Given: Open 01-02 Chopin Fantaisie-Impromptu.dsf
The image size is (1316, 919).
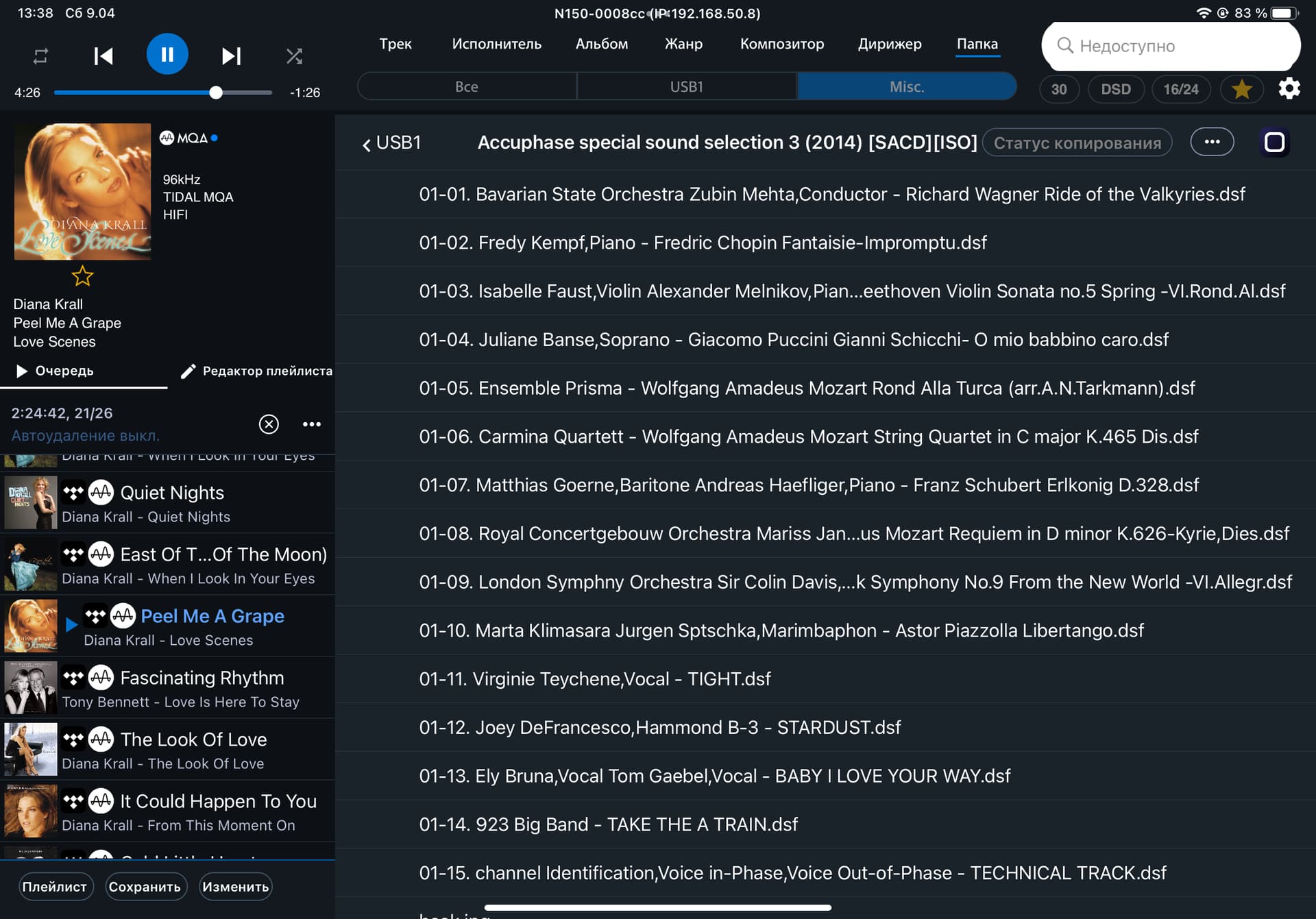Looking at the screenshot, I should click(825, 243).
